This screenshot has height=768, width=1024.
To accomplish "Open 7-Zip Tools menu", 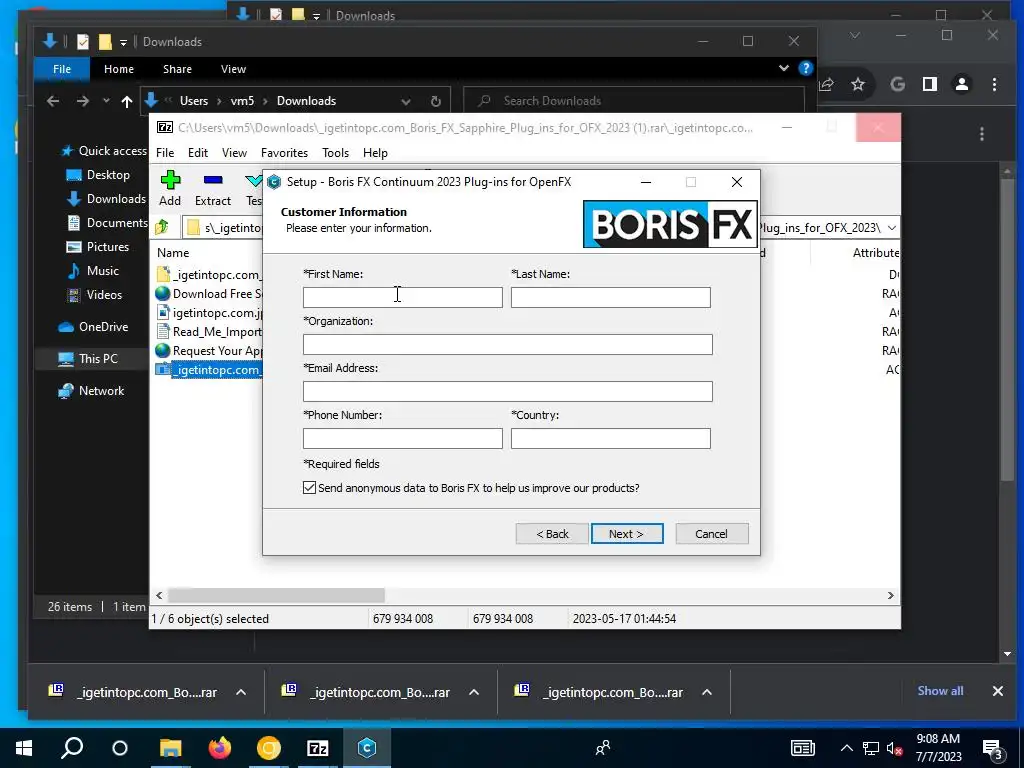I will (335, 153).
